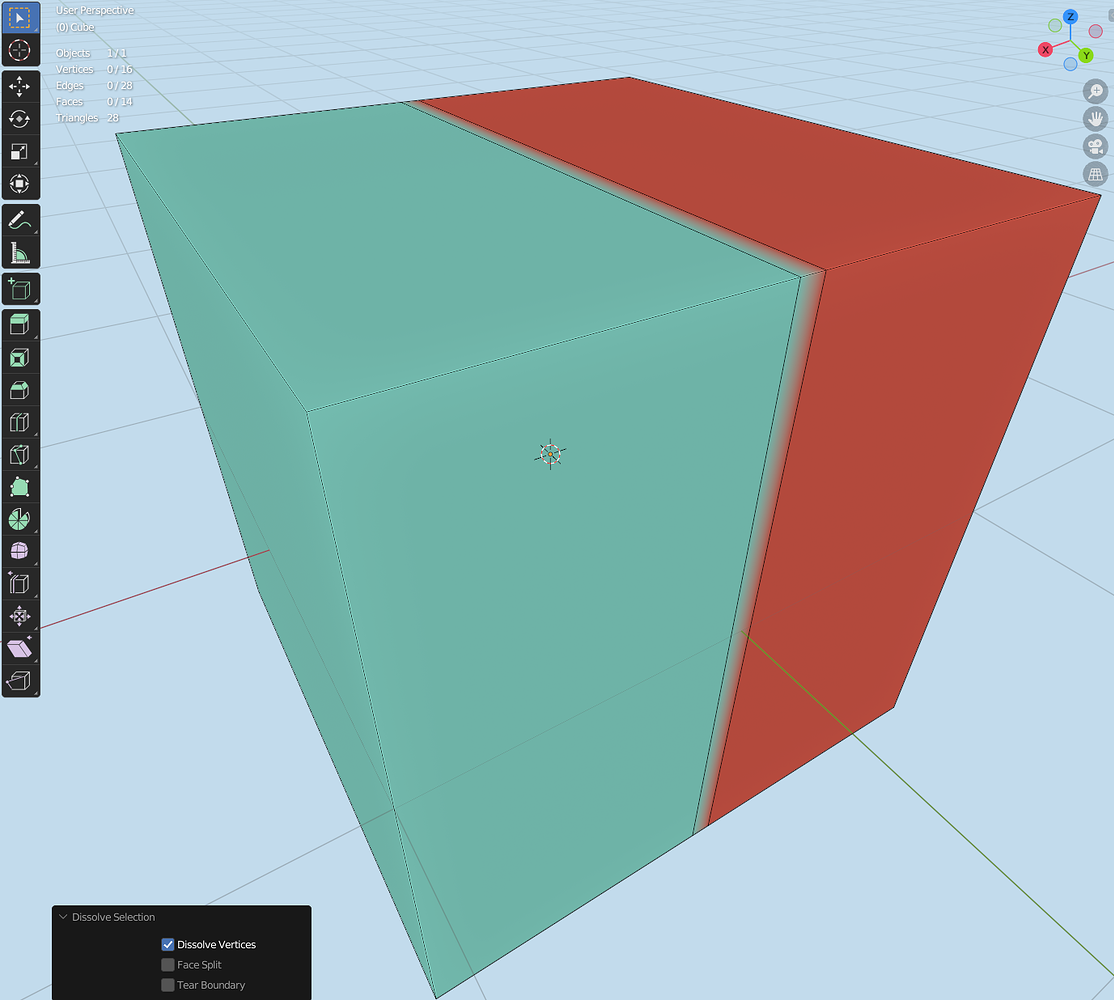Select the Move tool
This screenshot has height=1000, width=1114.
click(x=20, y=84)
